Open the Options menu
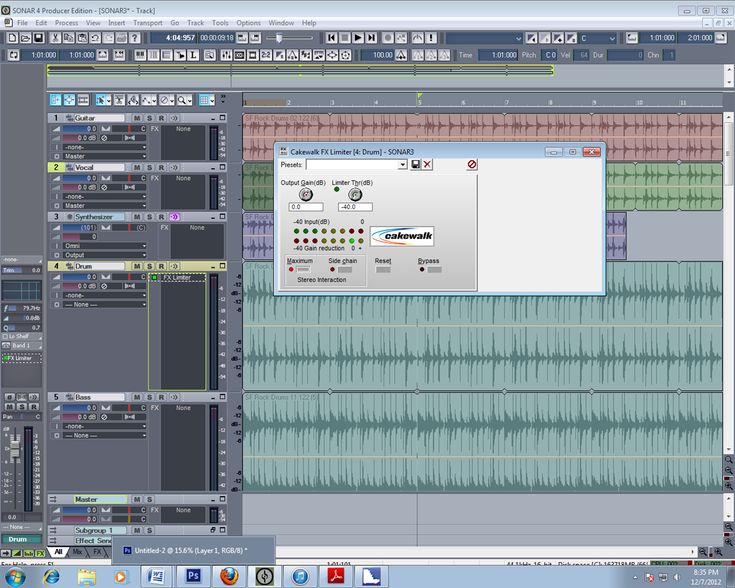This screenshot has height=588, width=735. 248,23
